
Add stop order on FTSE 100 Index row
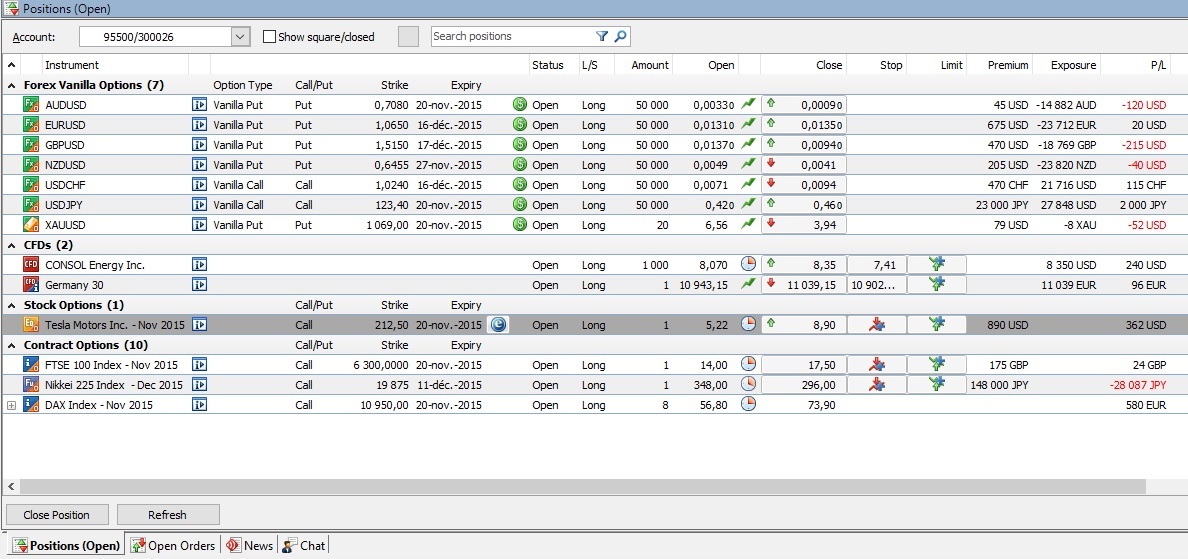877,364
